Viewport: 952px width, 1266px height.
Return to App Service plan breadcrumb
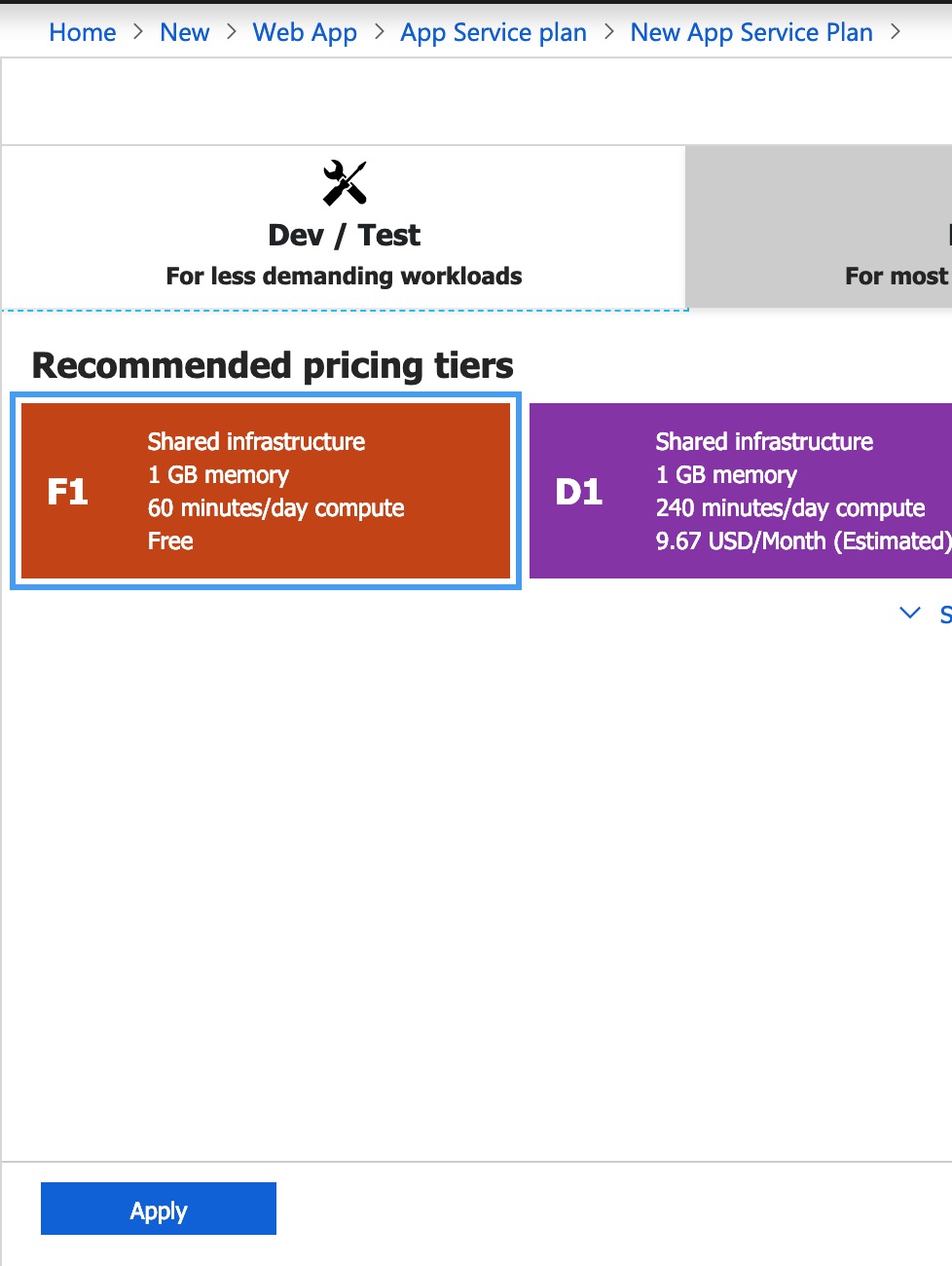point(494,32)
